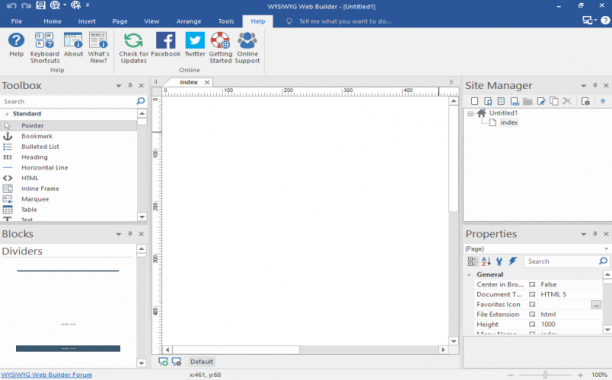Toggle the Document Type property marker
Screen dimensions: 612x380
click(x=532, y=294)
